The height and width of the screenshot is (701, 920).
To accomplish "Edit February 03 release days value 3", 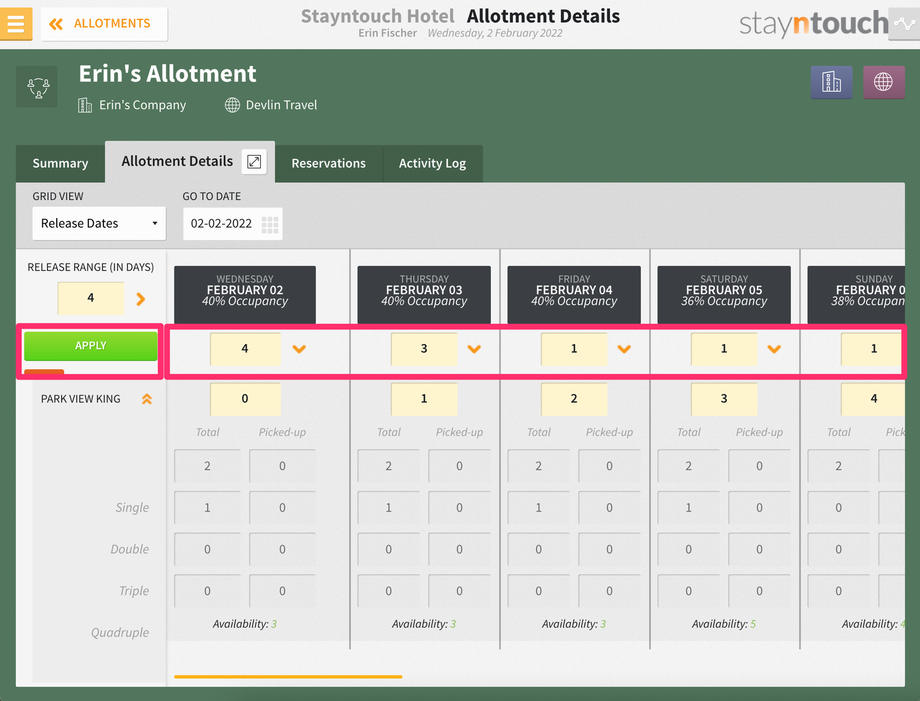I will click(x=424, y=348).
